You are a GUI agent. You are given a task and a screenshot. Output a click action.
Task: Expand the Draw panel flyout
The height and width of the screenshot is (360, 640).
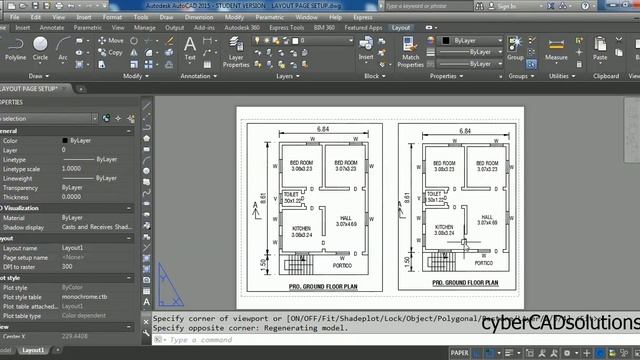pos(39,76)
